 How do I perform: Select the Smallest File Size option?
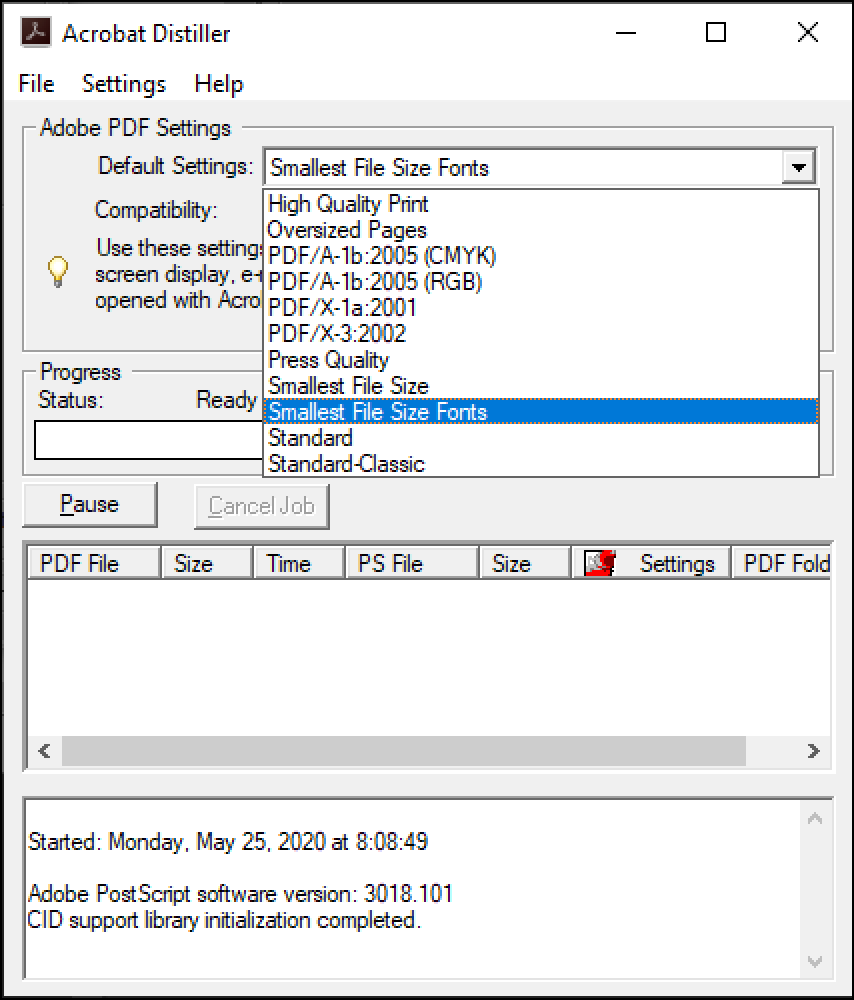tap(541, 386)
